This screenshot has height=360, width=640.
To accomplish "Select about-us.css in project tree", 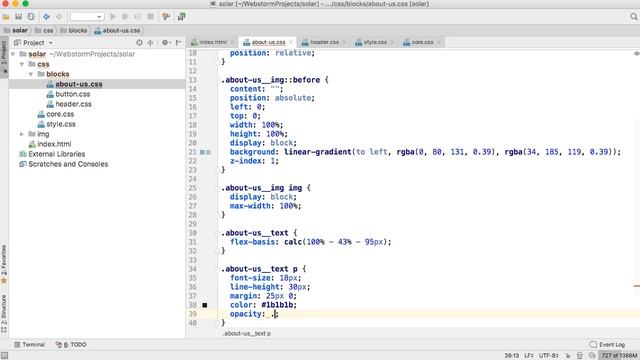I will click(x=79, y=84).
